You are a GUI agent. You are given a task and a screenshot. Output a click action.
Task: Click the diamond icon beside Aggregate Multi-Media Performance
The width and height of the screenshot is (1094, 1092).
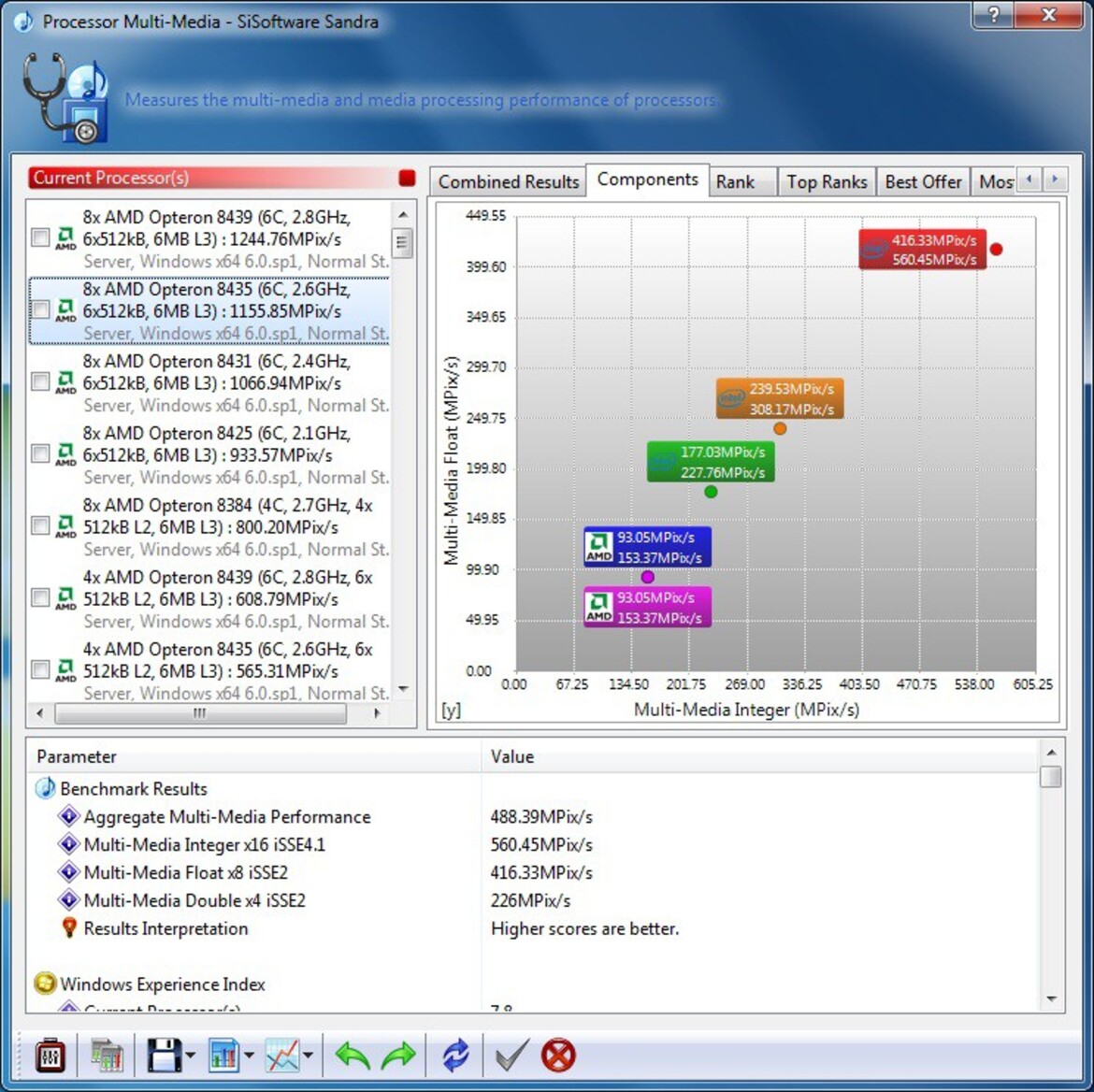pos(69,815)
